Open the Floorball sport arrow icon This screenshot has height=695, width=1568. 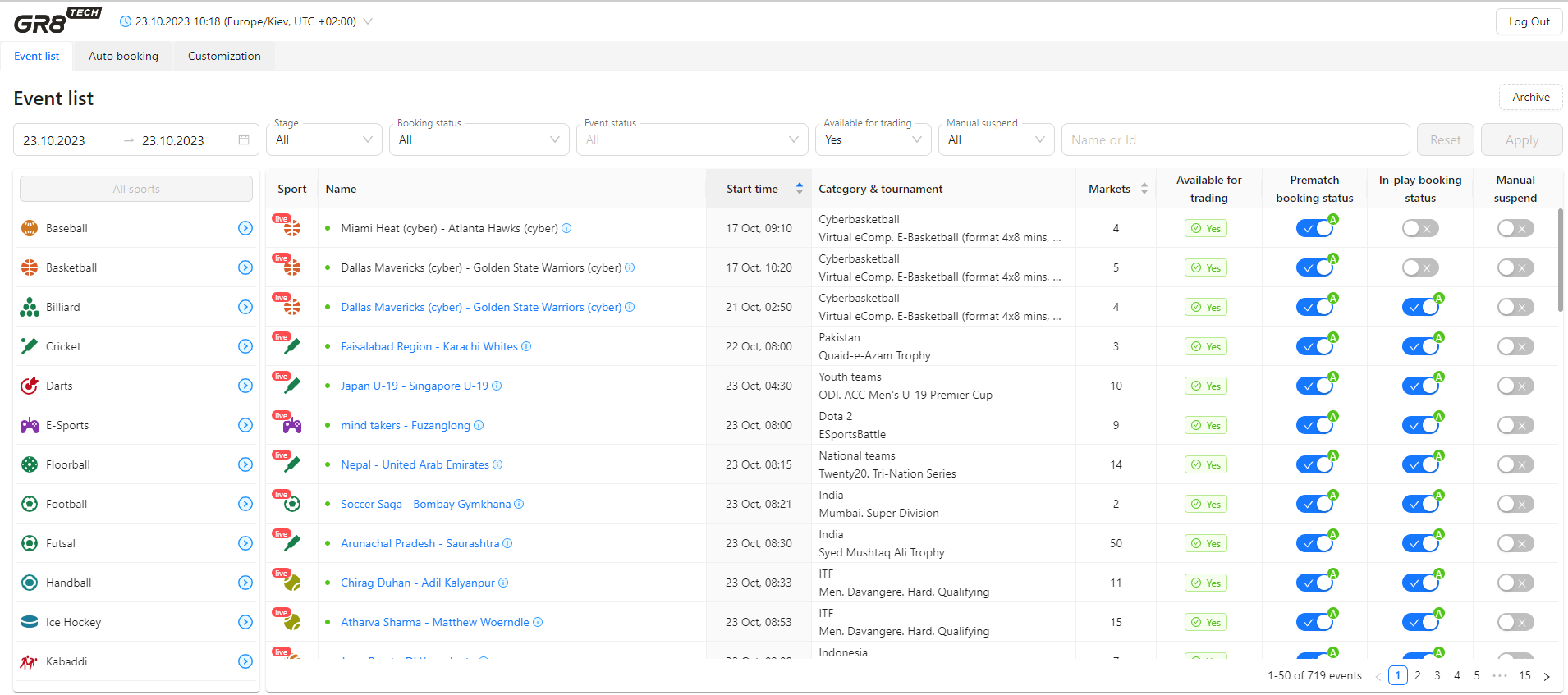[x=245, y=464]
